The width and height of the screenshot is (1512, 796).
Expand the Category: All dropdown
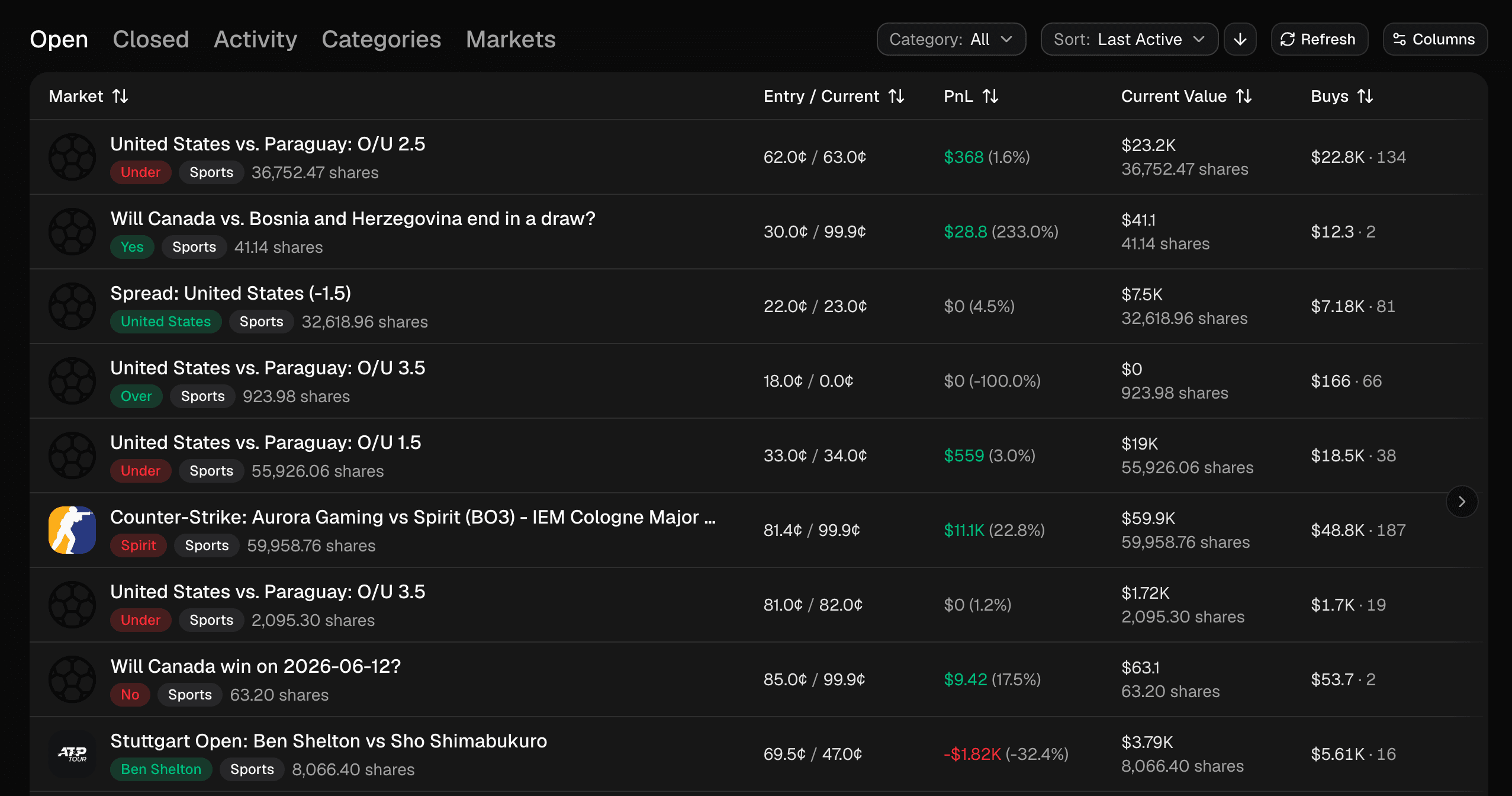pos(951,39)
